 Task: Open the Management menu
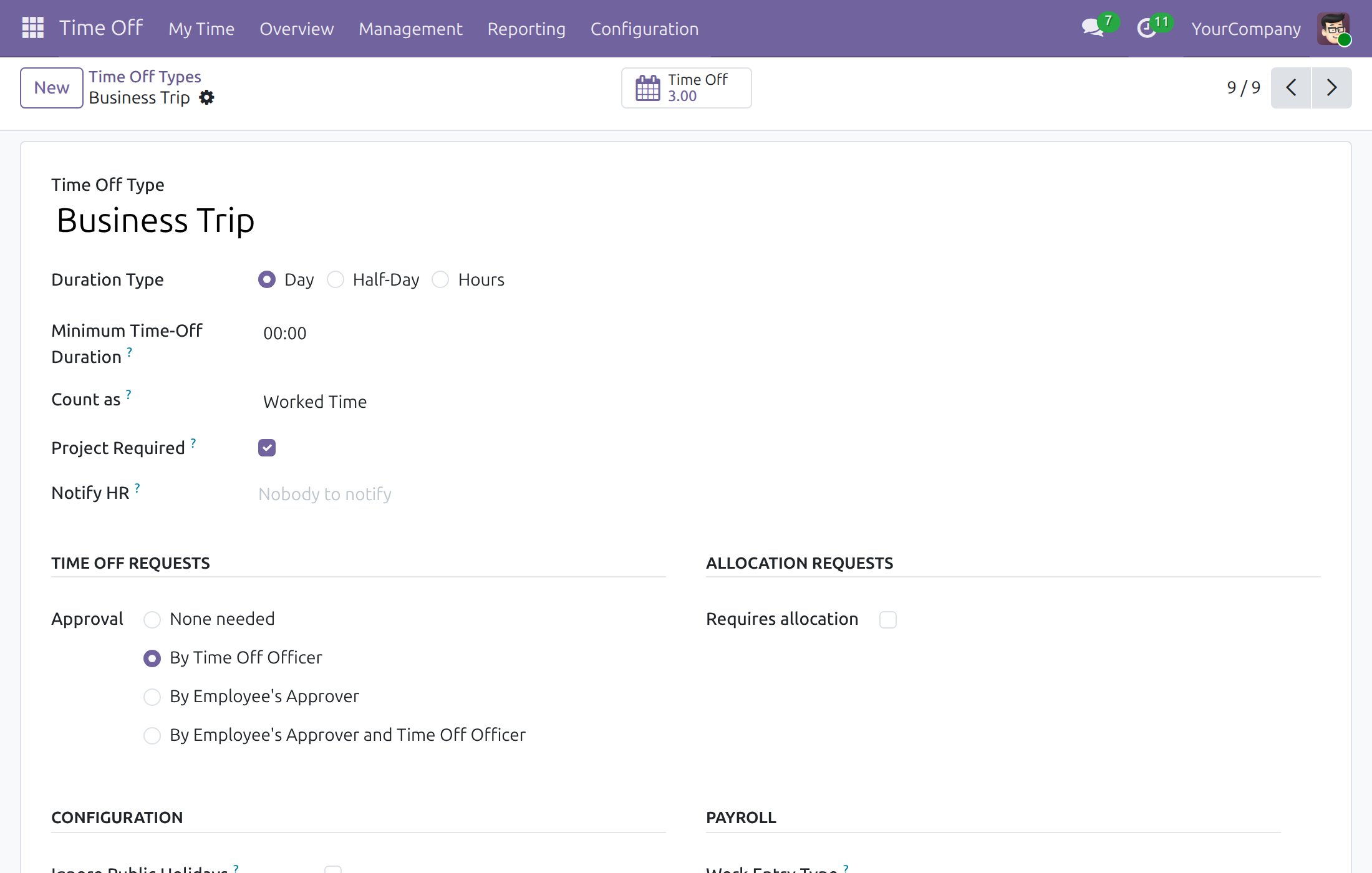(x=410, y=29)
